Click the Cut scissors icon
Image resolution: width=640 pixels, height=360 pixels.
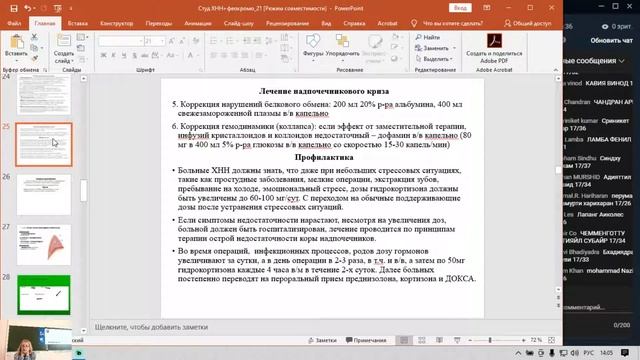[34, 37]
